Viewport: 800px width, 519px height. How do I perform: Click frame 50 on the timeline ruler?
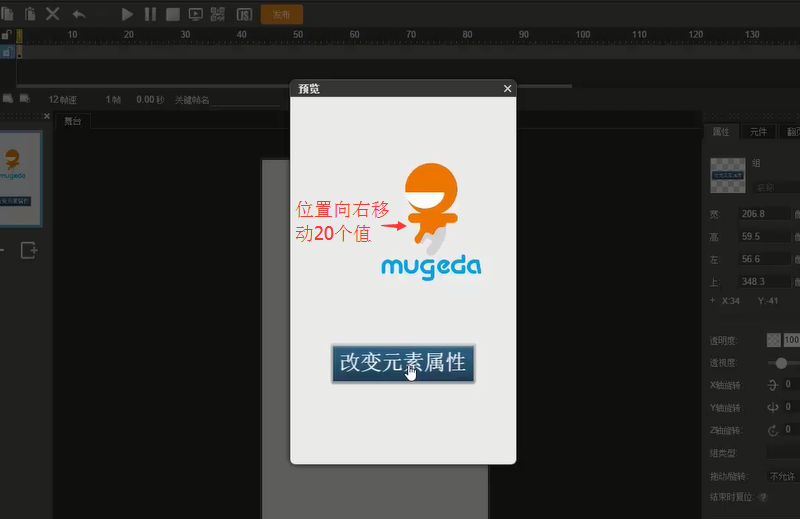tap(298, 35)
